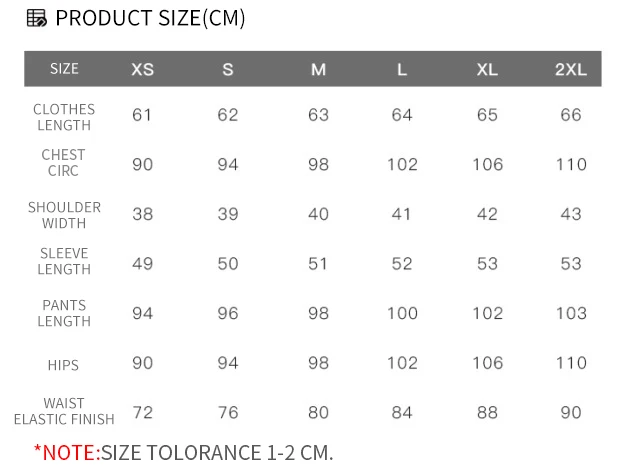The image size is (617, 475).
Task: Select the S column header
Action: pyautogui.click(x=228, y=70)
